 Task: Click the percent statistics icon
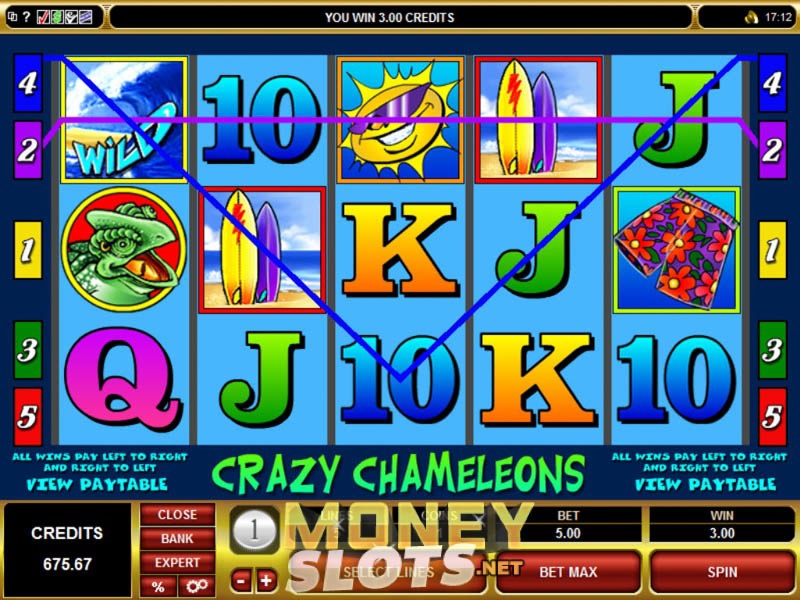click(158, 586)
